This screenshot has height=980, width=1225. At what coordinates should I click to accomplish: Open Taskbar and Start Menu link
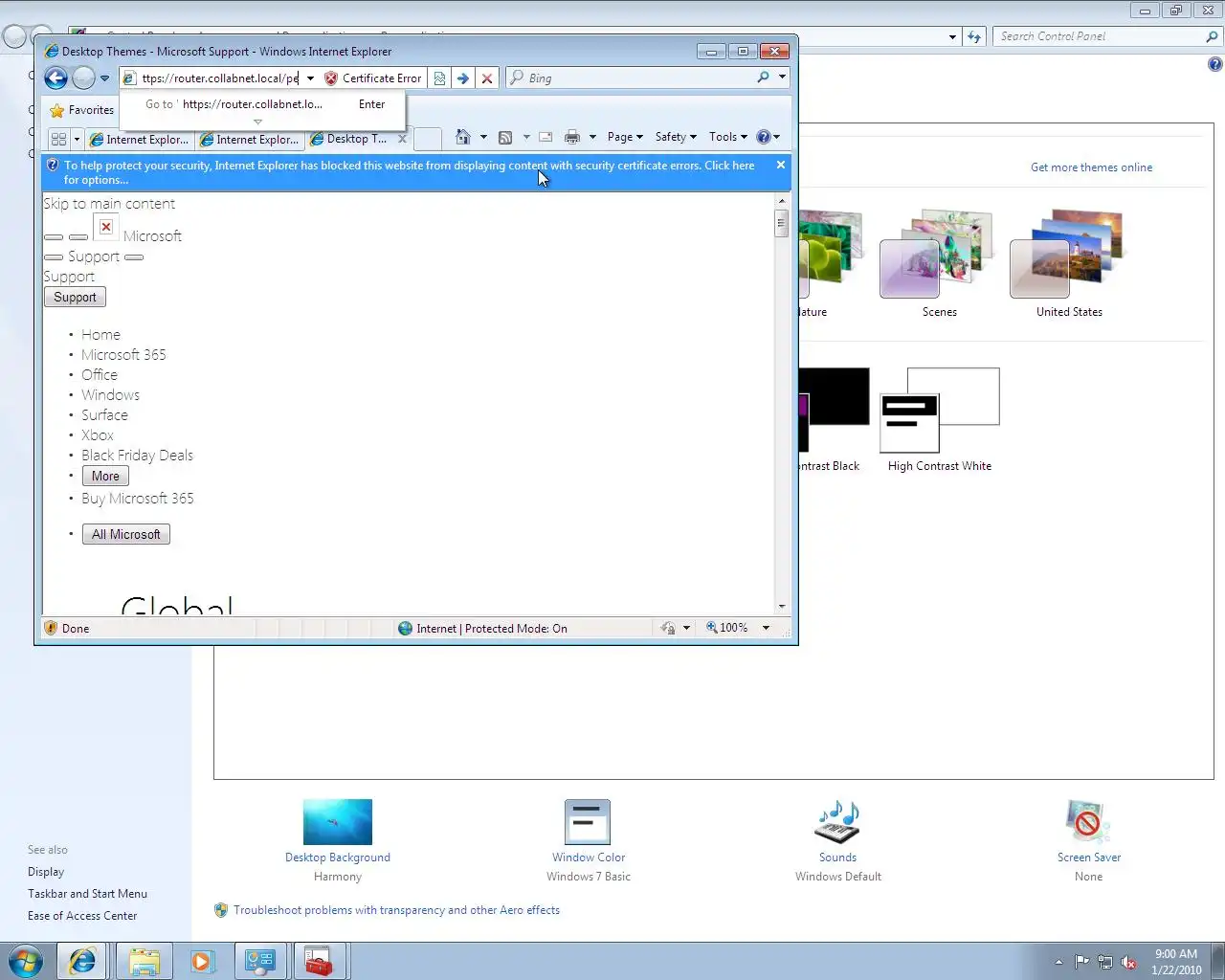point(87,894)
